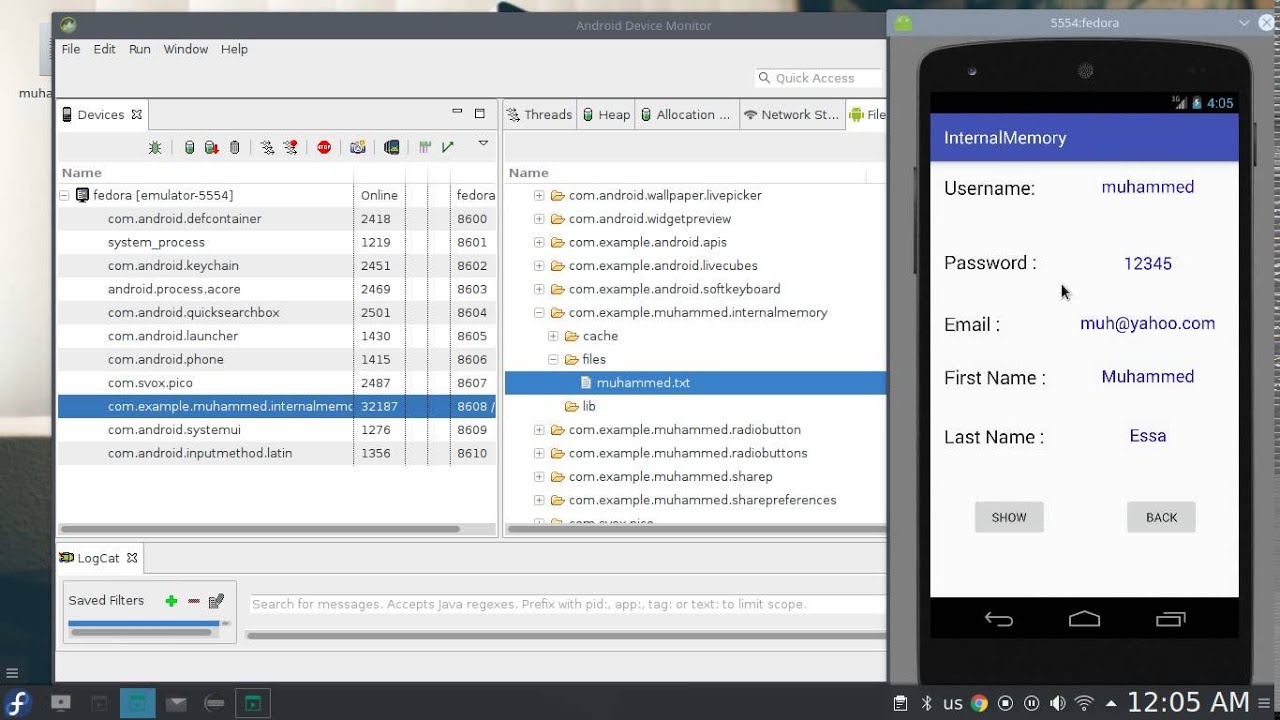The image size is (1280, 720).
Task: Open the Run menu
Action: click(140, 49)
